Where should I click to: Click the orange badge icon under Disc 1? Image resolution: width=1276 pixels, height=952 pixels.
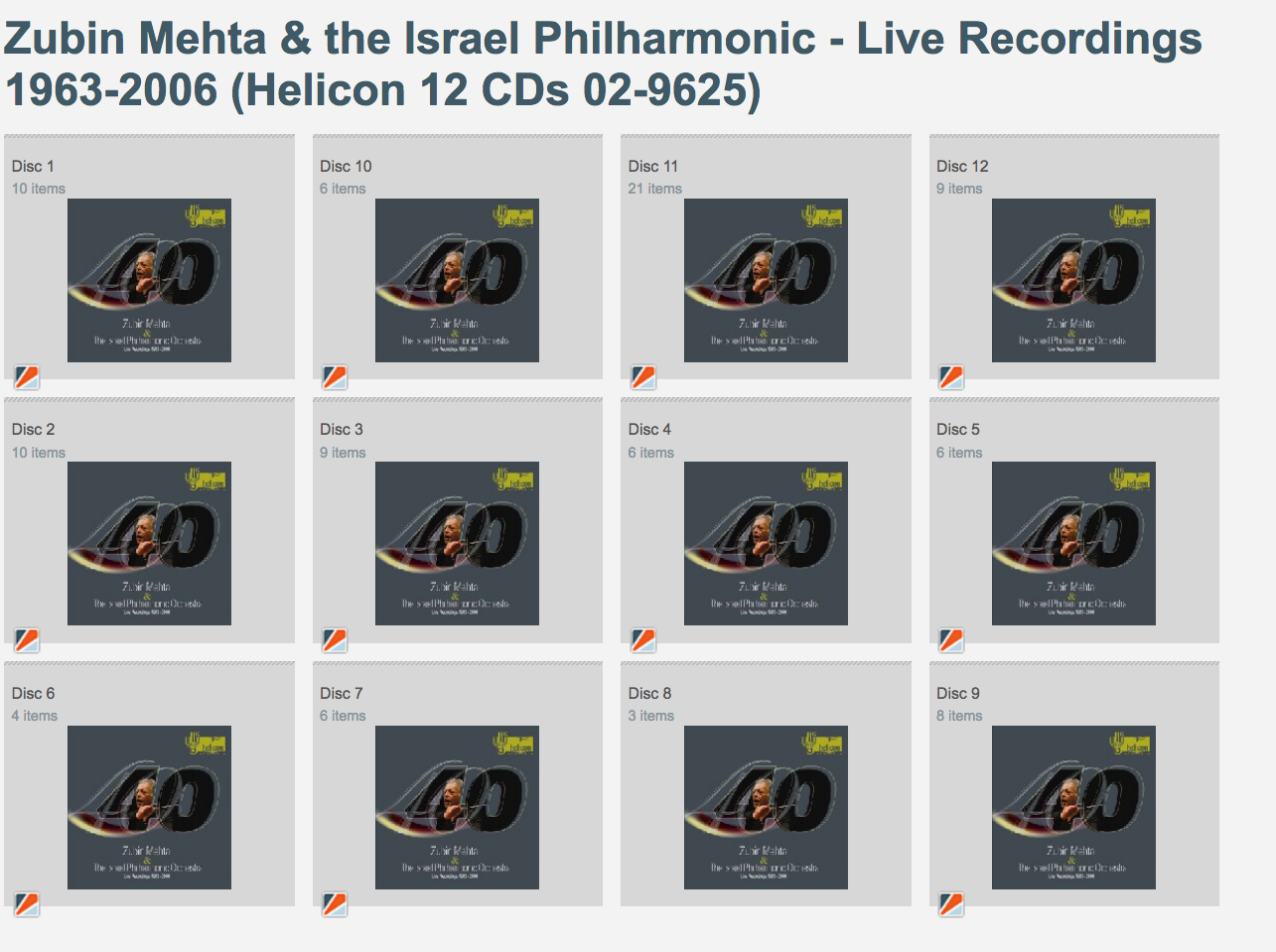(x=27, y=377)
